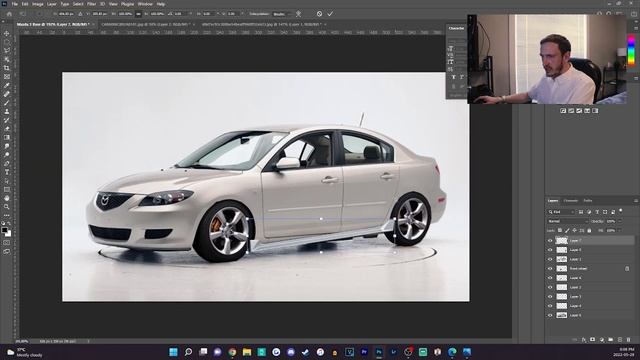Click the width W percentage field
640x360 pixels.
[124, 14]
